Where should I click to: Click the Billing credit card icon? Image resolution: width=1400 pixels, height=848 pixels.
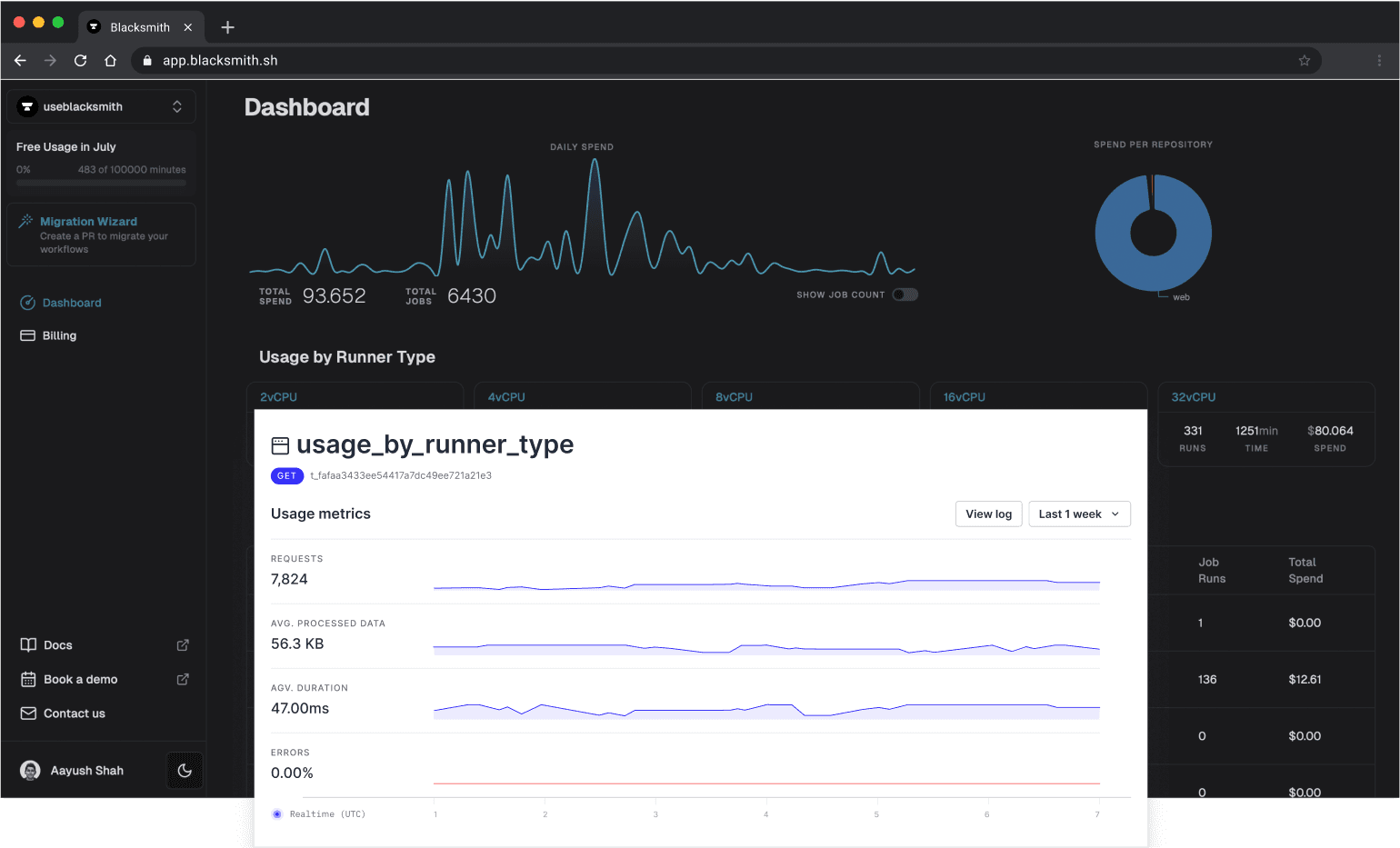(x=28, y=335)
